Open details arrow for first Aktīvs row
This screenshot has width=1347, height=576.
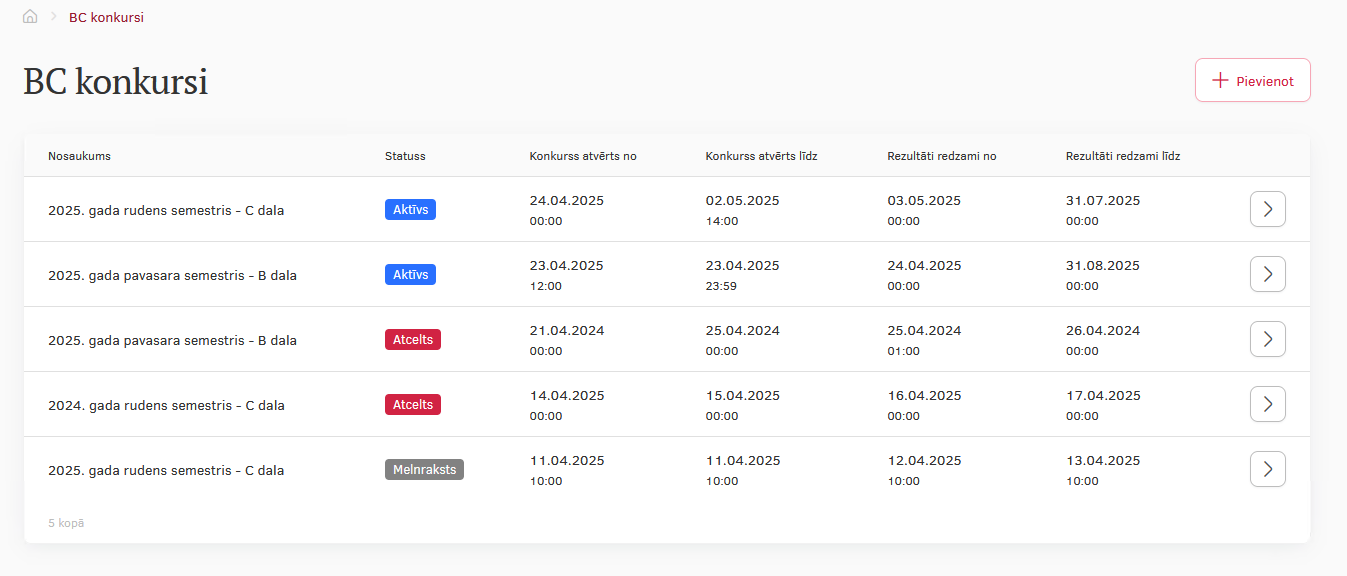pos(1268,209)
